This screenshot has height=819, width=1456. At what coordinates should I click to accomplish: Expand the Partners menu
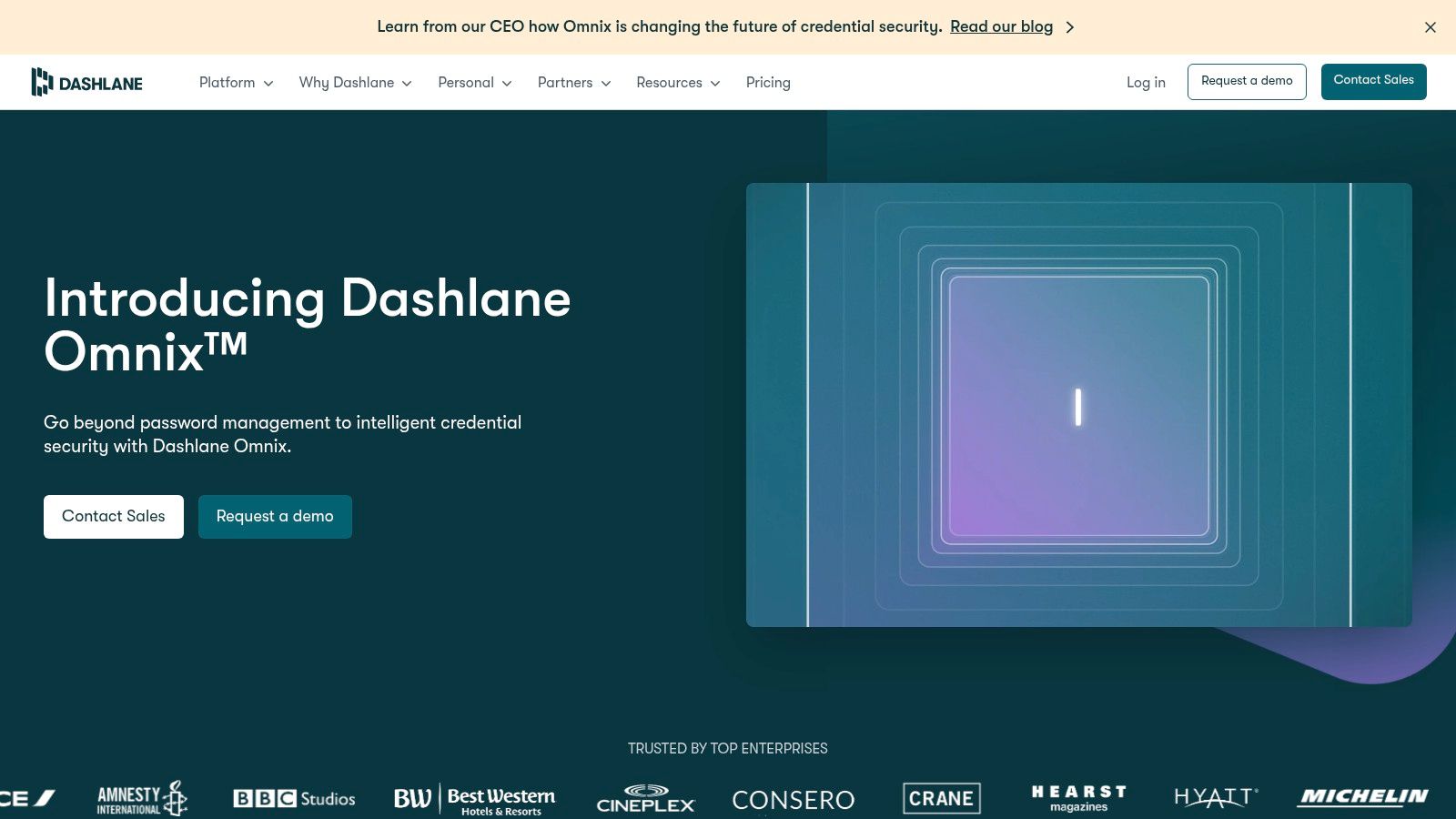tap(574, 82)
